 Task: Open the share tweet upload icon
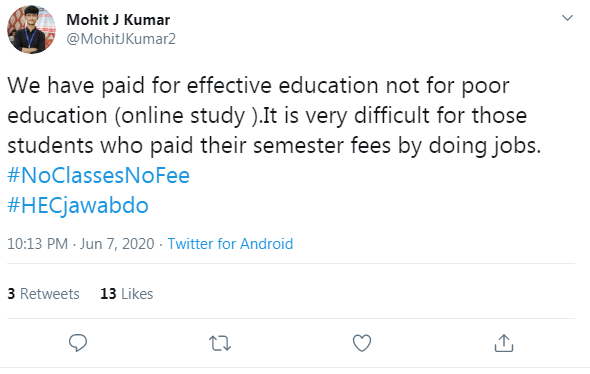(x=504, y=343)
